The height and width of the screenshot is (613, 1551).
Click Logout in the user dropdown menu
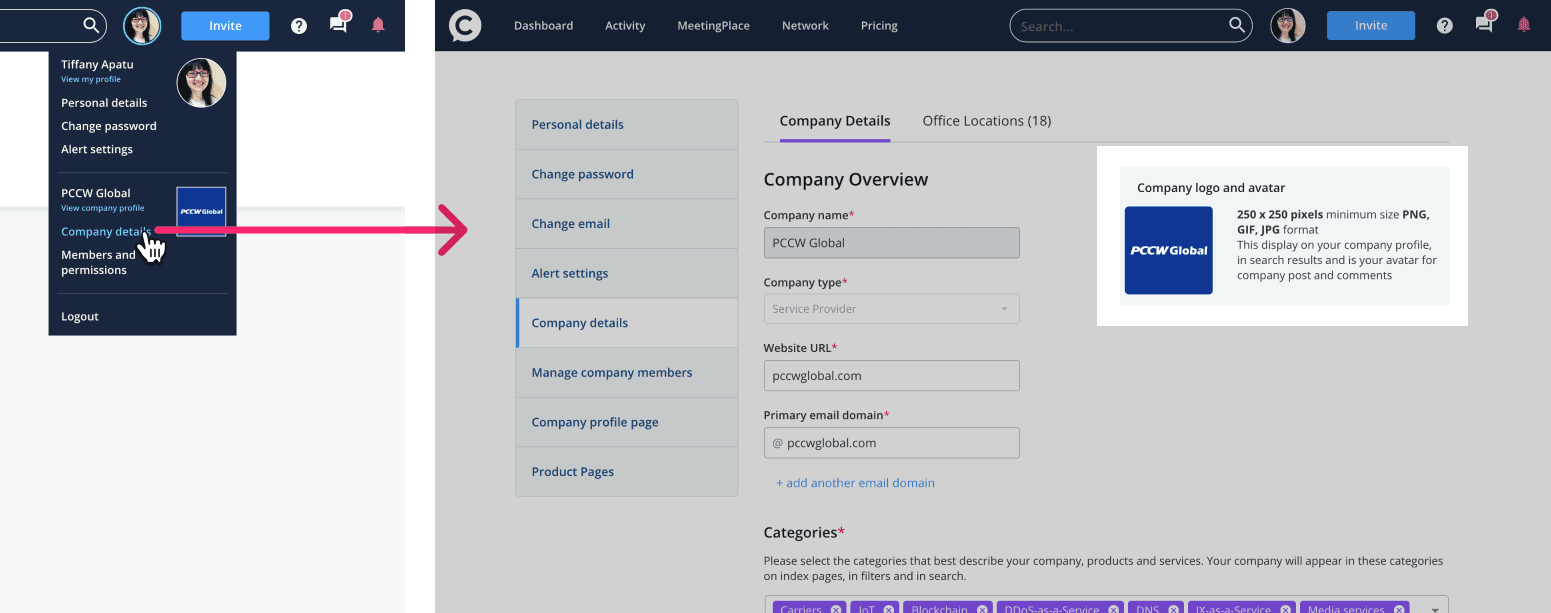[80, 317]
